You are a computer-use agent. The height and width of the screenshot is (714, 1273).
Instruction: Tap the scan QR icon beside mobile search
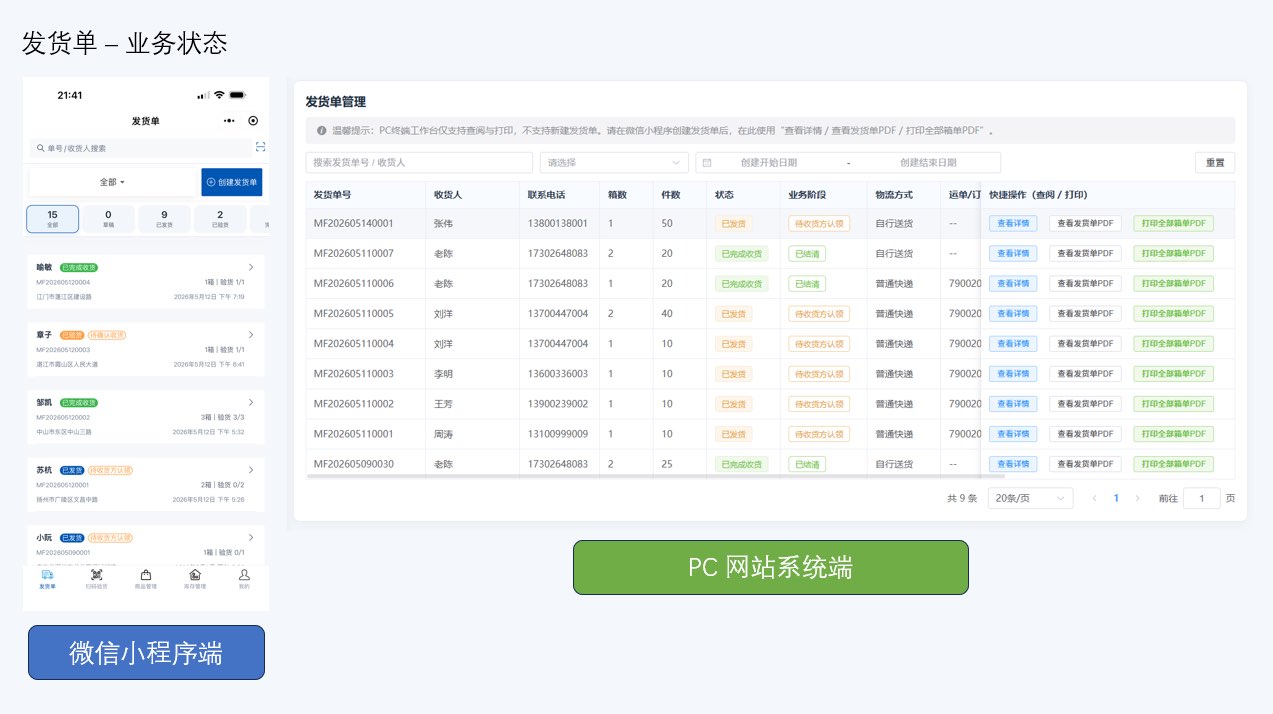tap(260, 147)
